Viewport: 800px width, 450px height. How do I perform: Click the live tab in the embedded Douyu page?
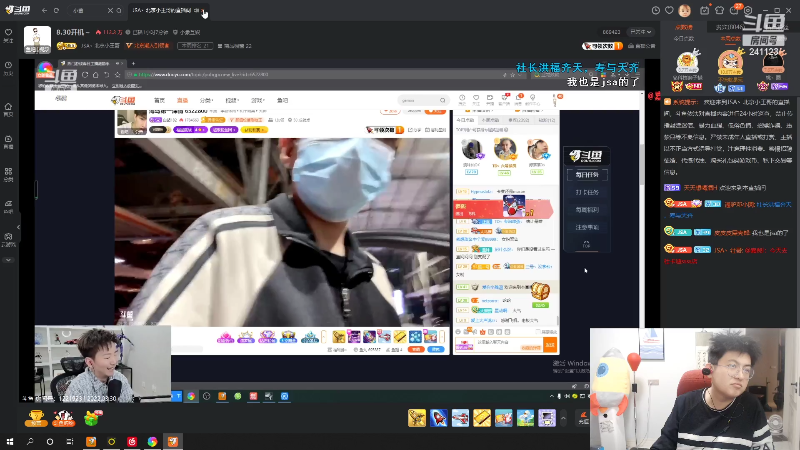pos(182,101)
